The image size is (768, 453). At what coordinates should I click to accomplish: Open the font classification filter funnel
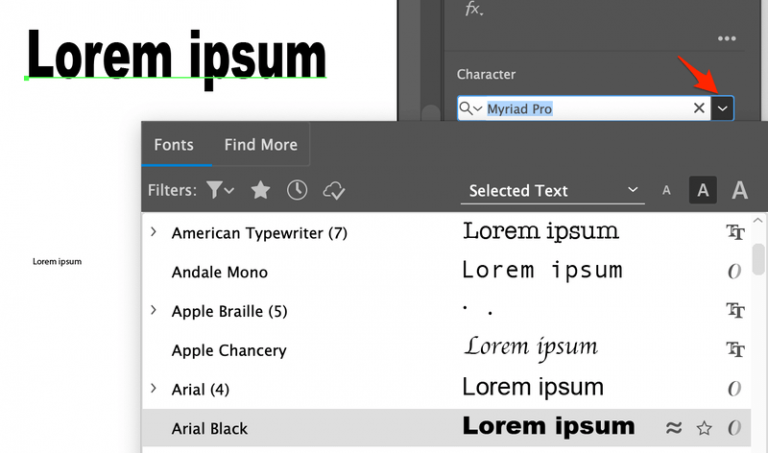(x=220, y=190)
